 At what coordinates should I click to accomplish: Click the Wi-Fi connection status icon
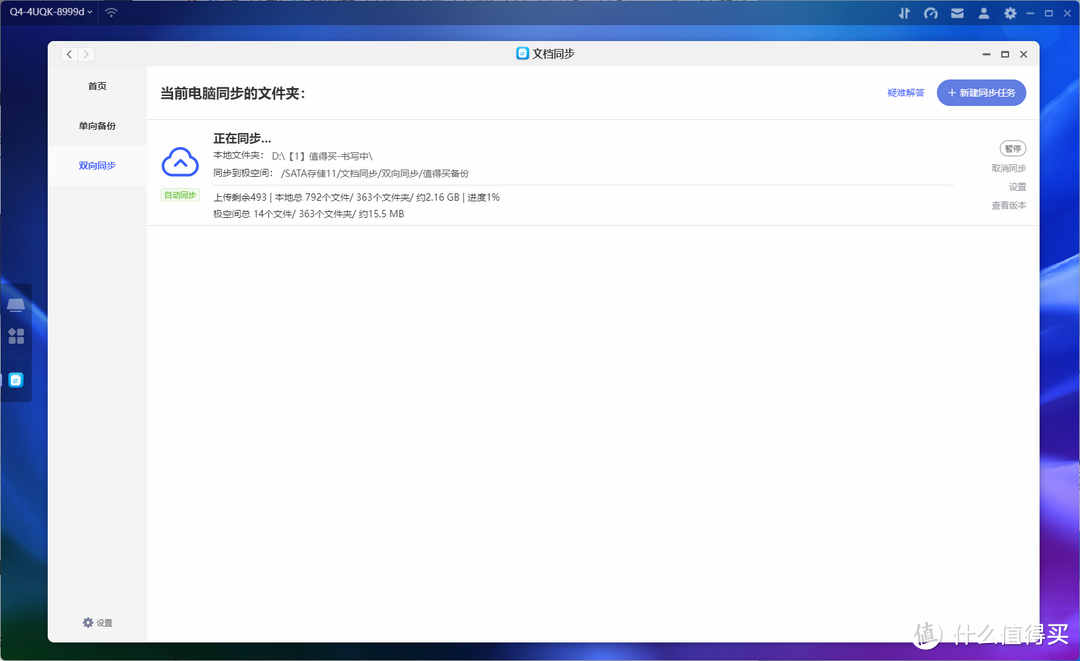pyautogui.click(x=111, y=12)
